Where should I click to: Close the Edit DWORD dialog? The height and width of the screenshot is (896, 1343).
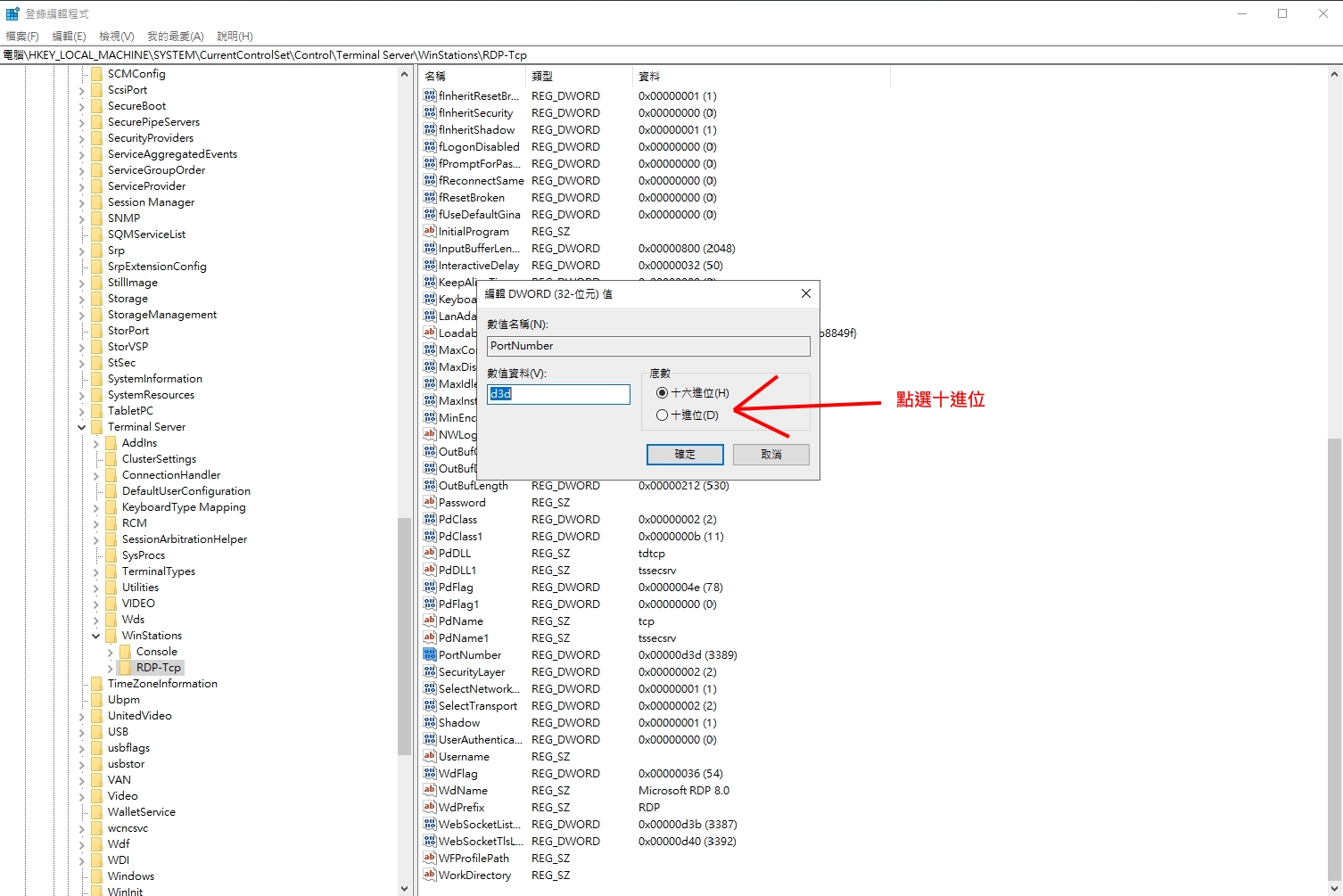click(x=806, y=293)
